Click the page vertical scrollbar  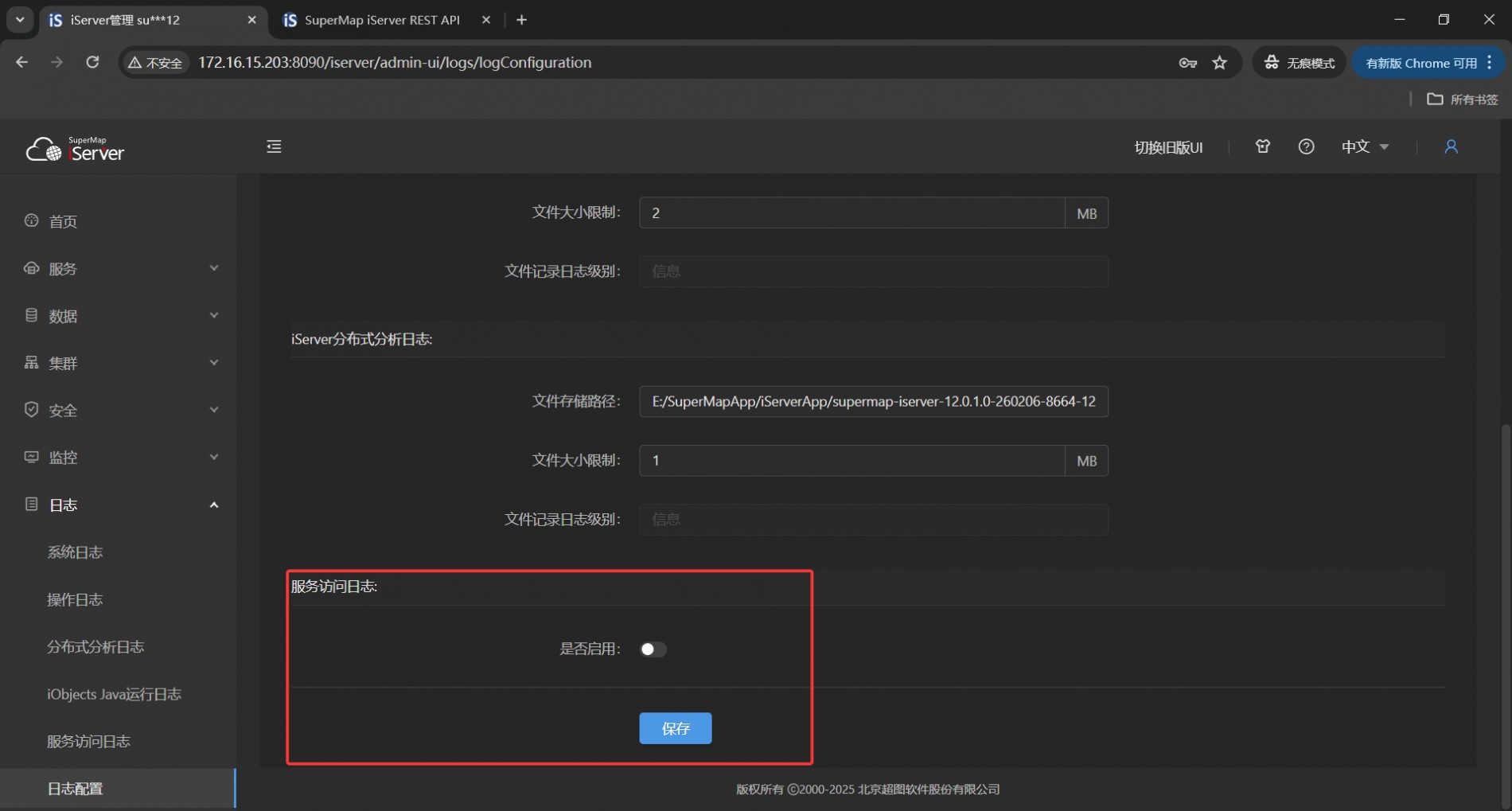coord(1504,597)
